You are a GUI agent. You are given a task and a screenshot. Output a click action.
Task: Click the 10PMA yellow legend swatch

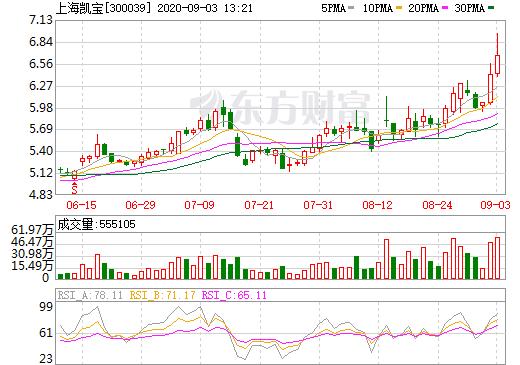(399, 7)
